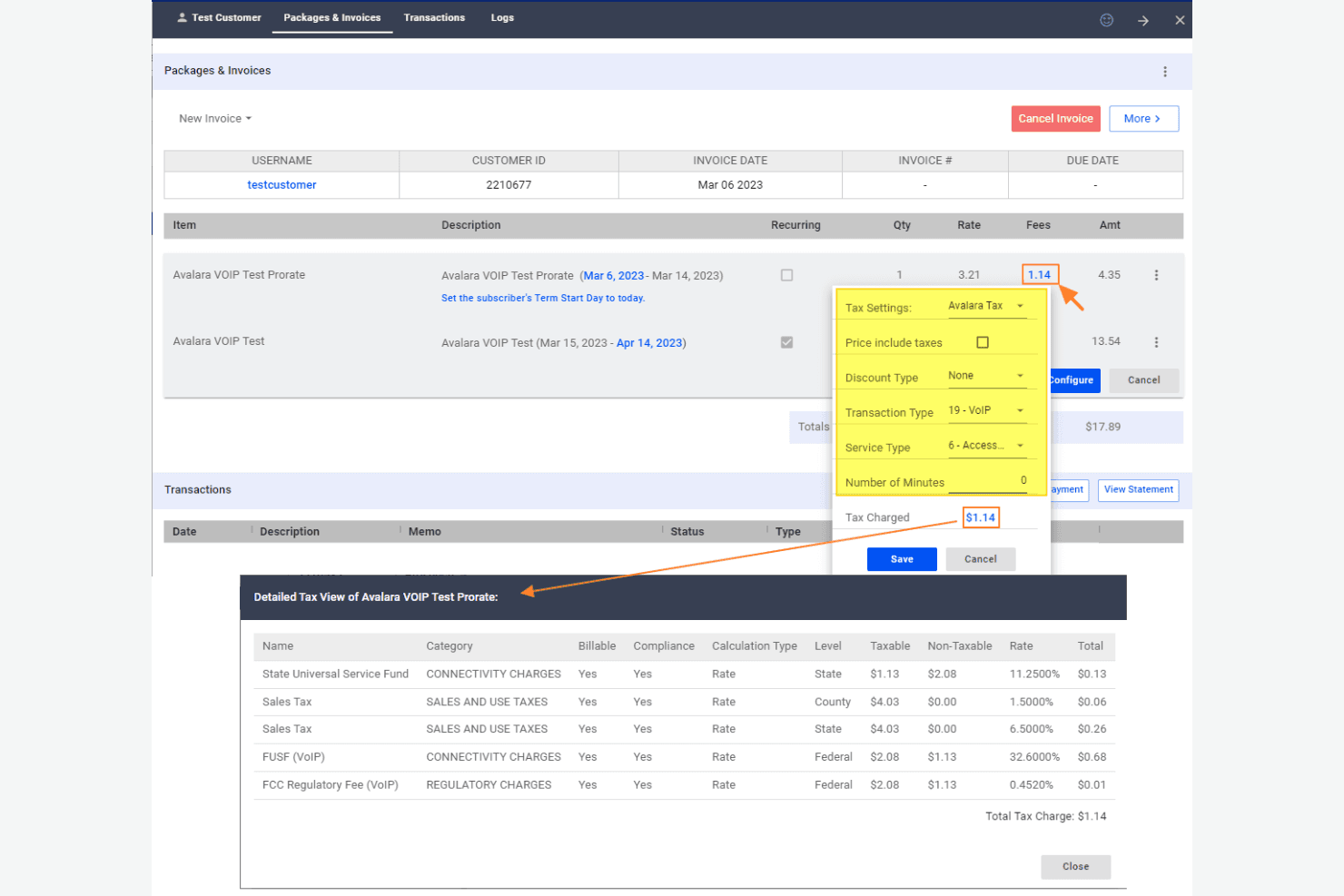Expand the New Invoice dropdown

215,119
